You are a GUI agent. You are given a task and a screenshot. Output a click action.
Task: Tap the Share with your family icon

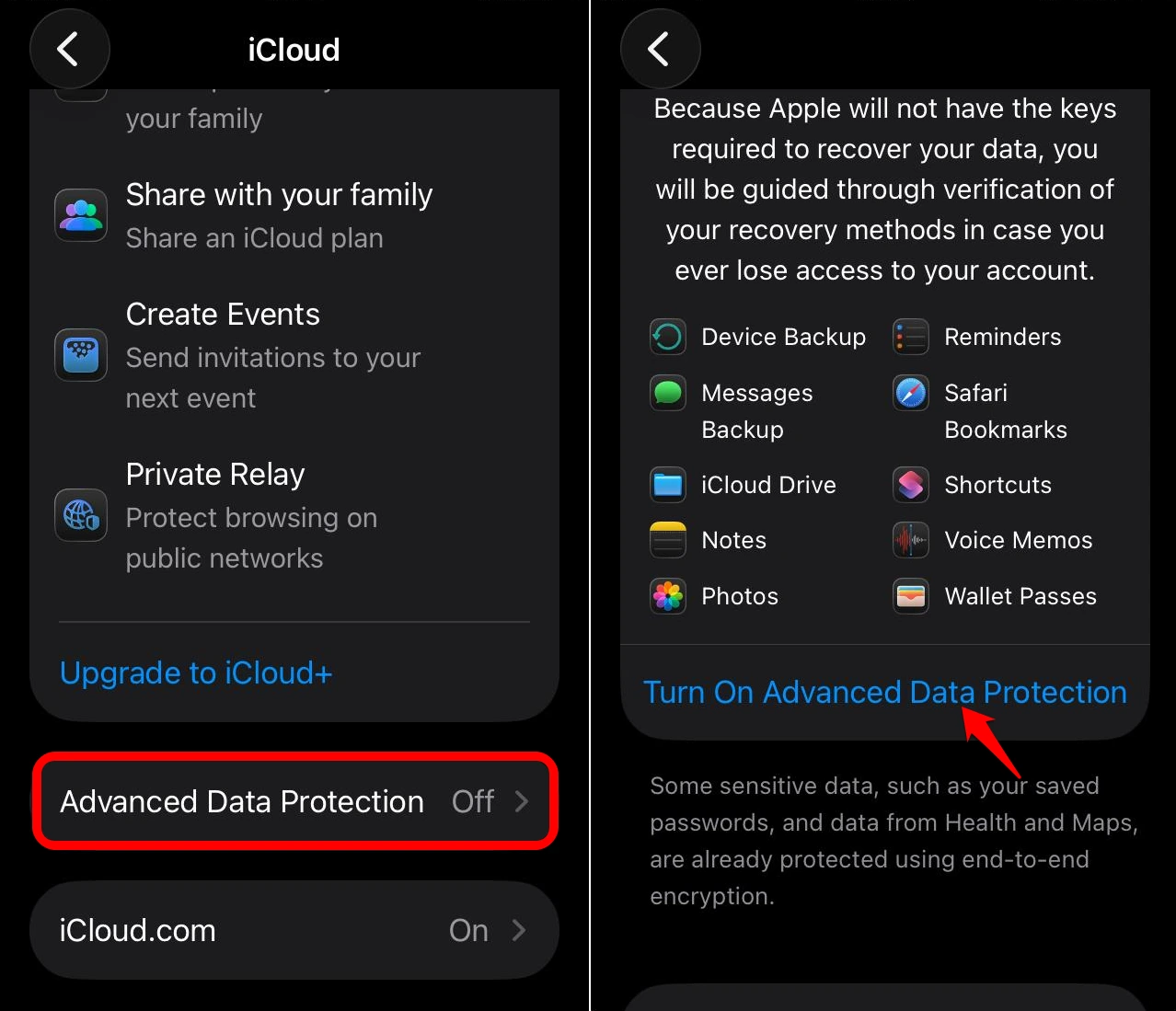pos(80,215)
